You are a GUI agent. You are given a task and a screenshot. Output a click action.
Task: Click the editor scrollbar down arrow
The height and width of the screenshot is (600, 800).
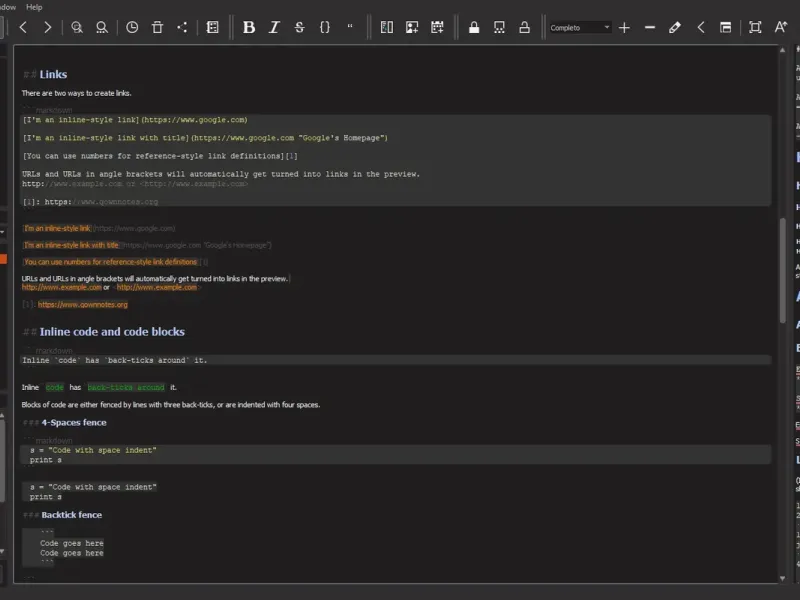782,578
